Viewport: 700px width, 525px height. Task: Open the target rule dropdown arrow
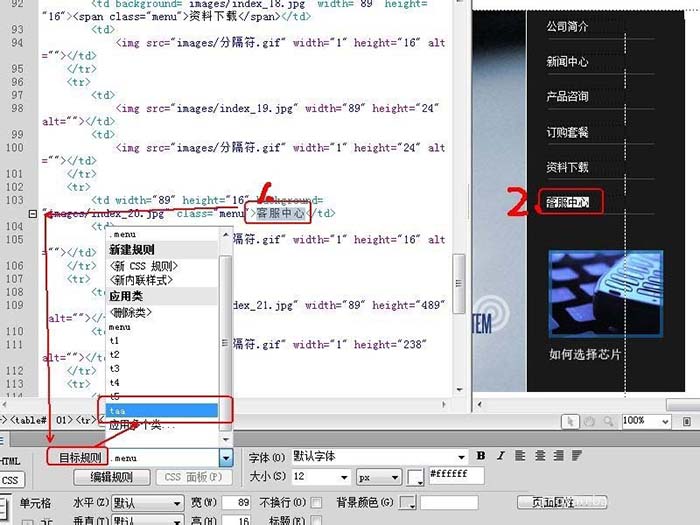[x=226, y=458]
